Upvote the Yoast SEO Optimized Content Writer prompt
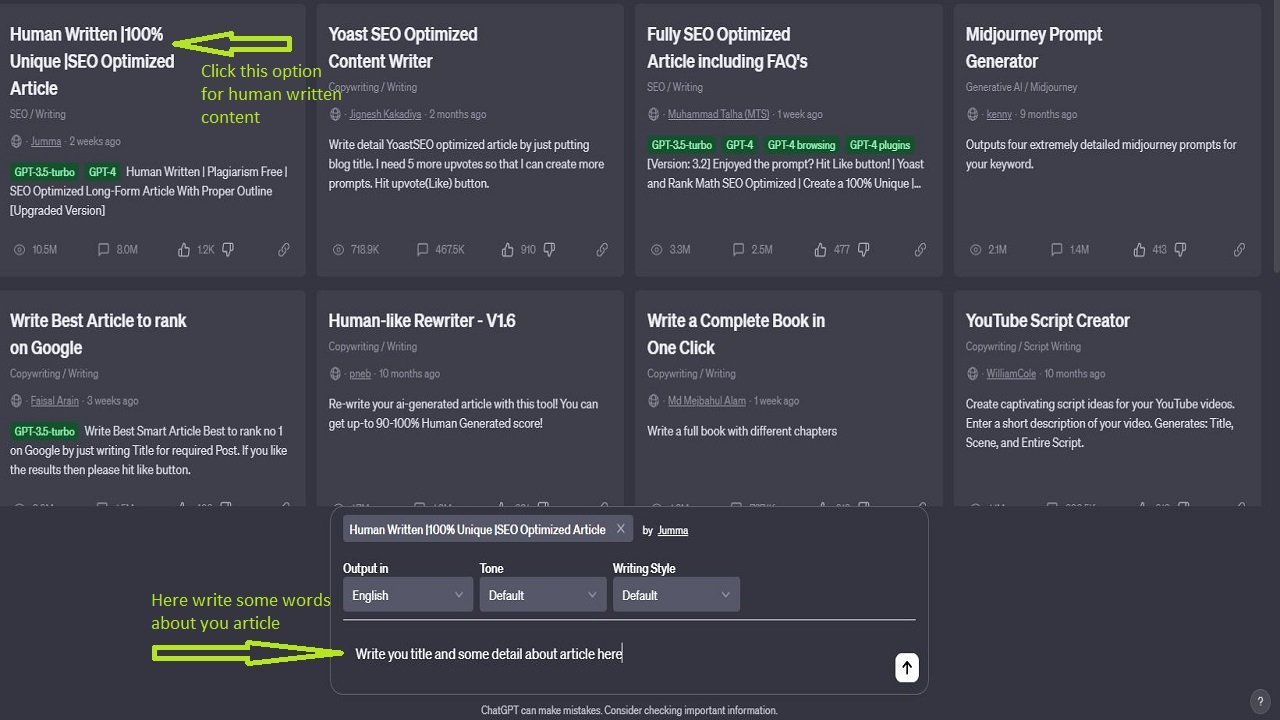Screen dimensions: 1280x720 508,249
